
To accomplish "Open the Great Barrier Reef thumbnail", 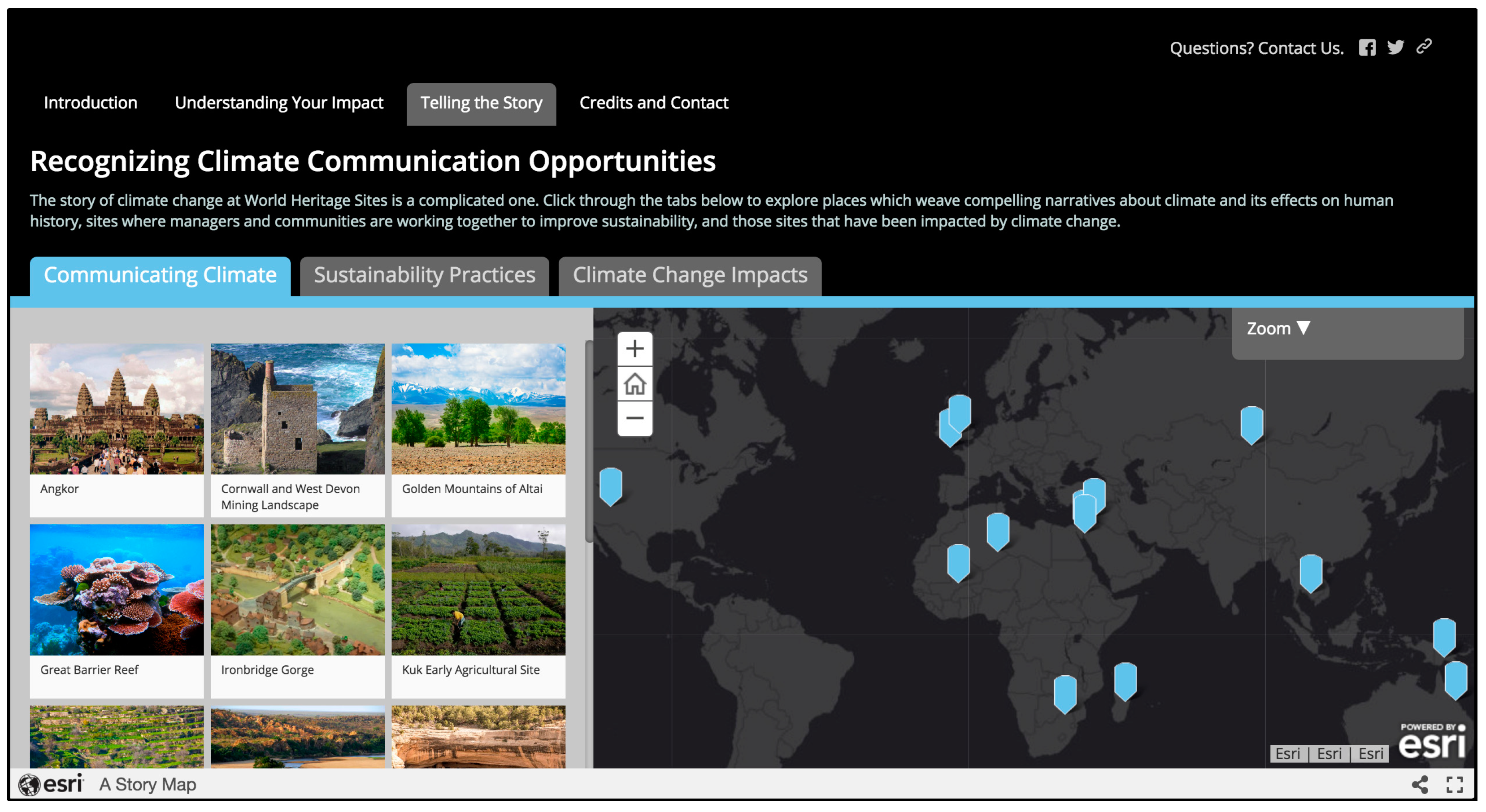I will (117, 590).
